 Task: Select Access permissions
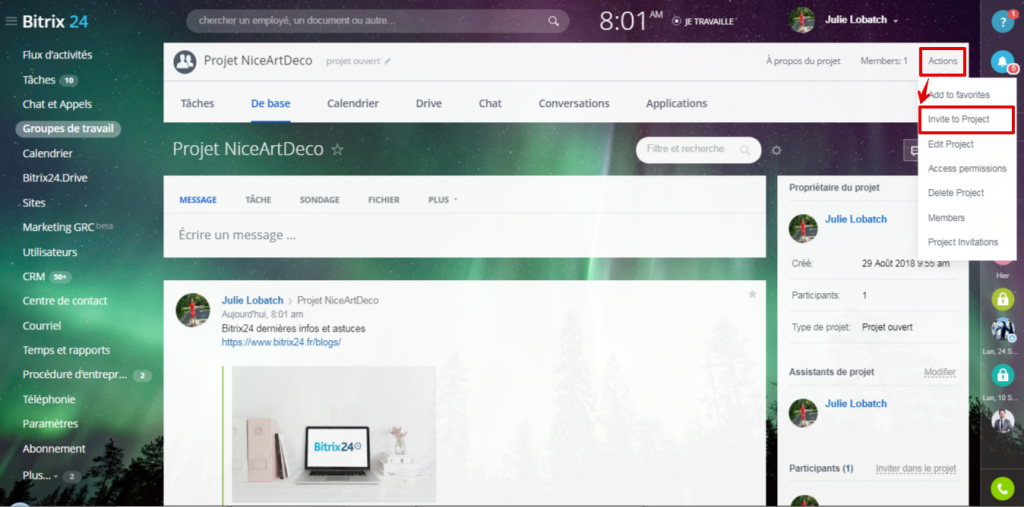967,169
